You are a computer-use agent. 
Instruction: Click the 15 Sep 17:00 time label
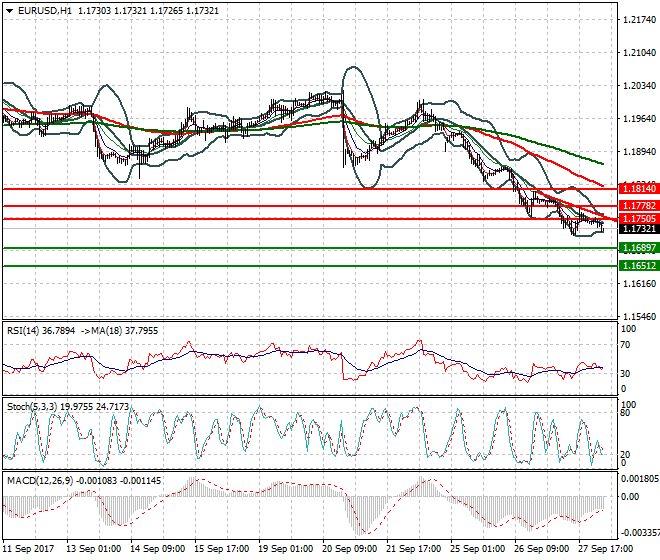click(221, 549)
